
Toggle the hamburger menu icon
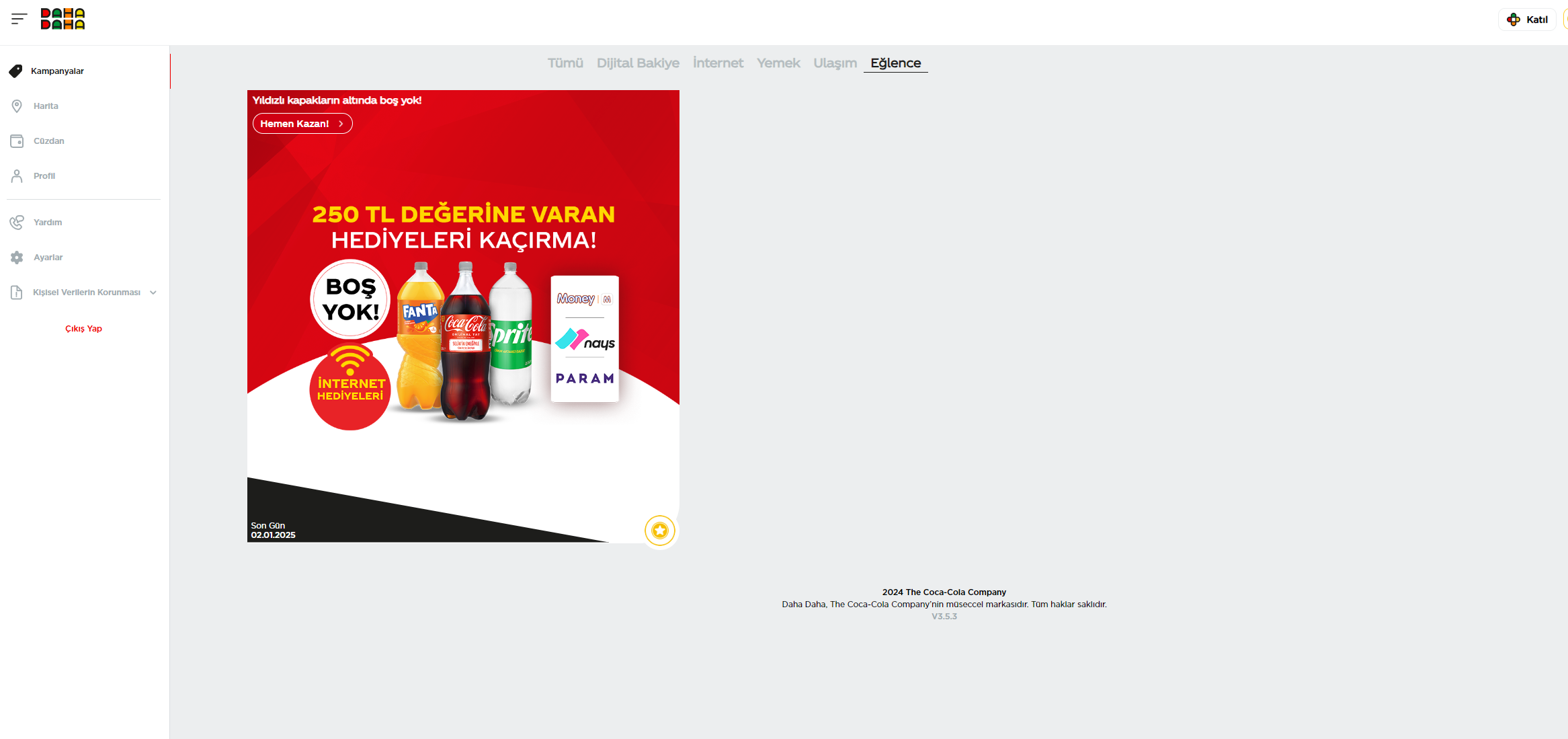19,19
